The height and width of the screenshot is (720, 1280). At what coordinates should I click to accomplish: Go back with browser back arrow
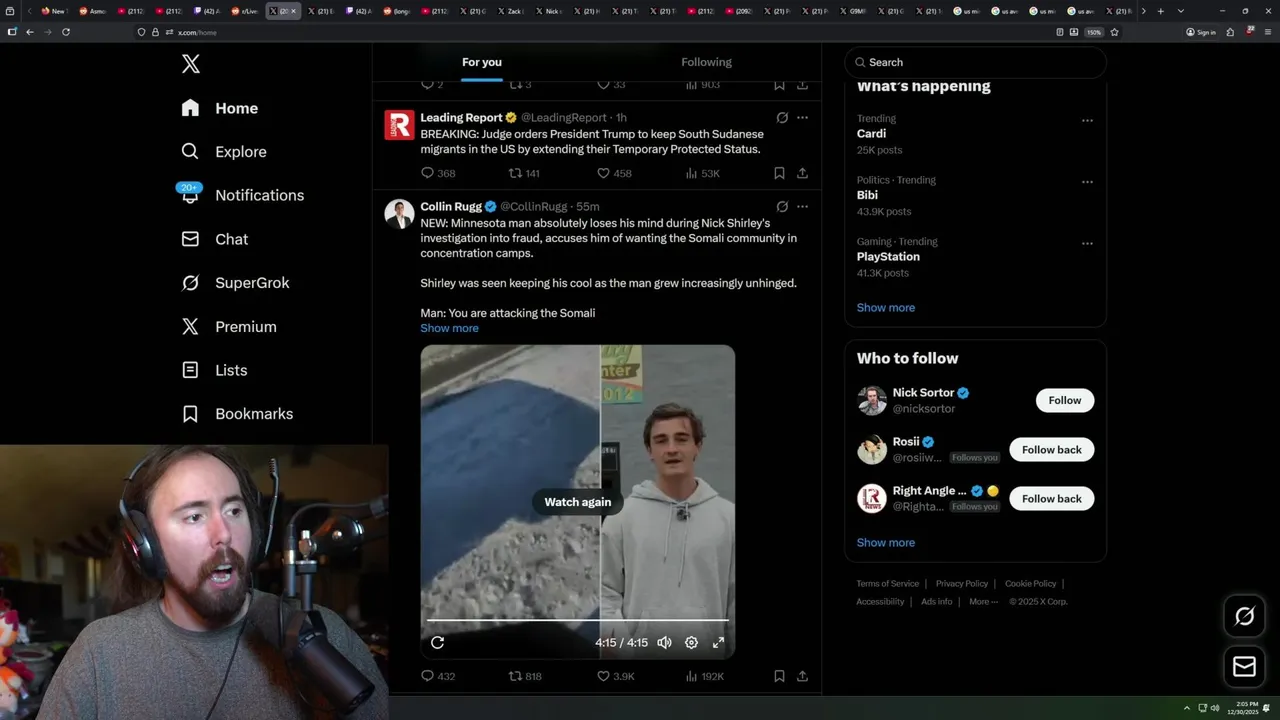(30, 32)
